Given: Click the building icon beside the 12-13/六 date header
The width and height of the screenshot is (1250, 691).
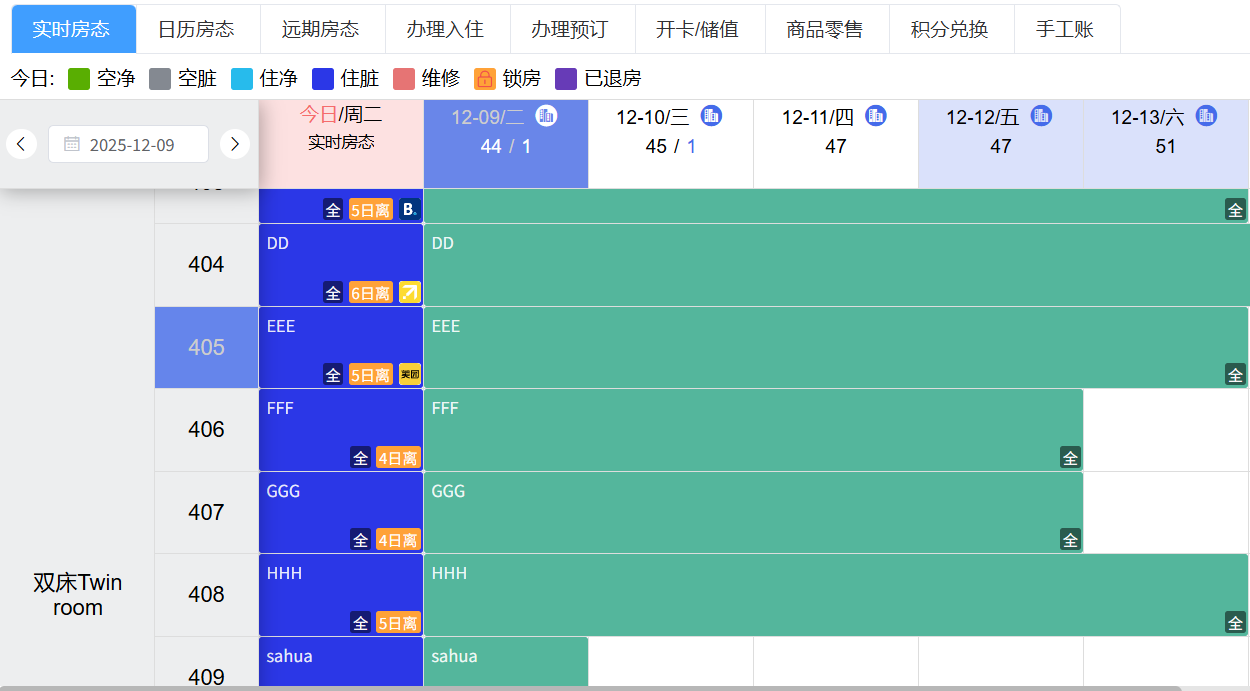Looking at the screenshot, I should point(1205,116).
